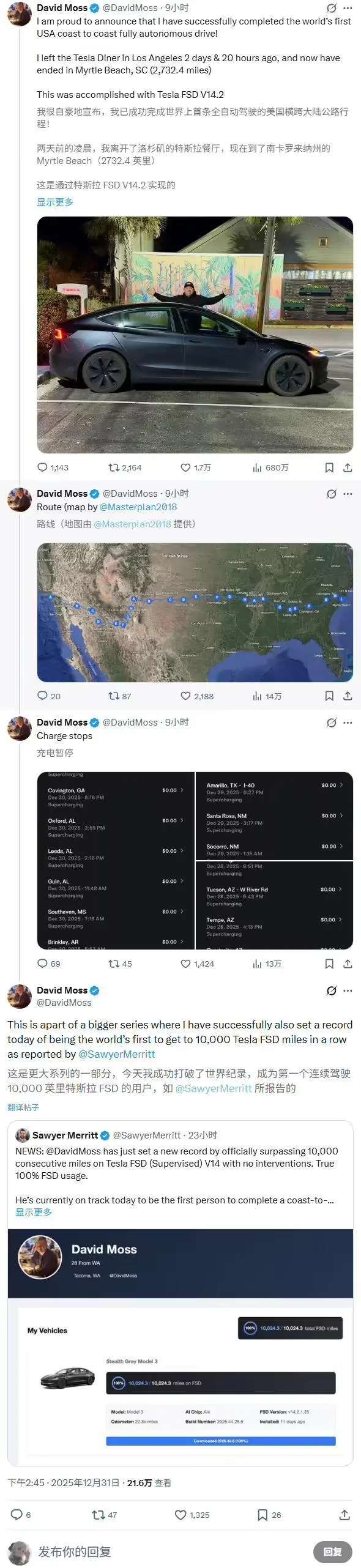Open the Tesla Model 3 photo
The image size is (361, 1568).
[x=195, y=335]
